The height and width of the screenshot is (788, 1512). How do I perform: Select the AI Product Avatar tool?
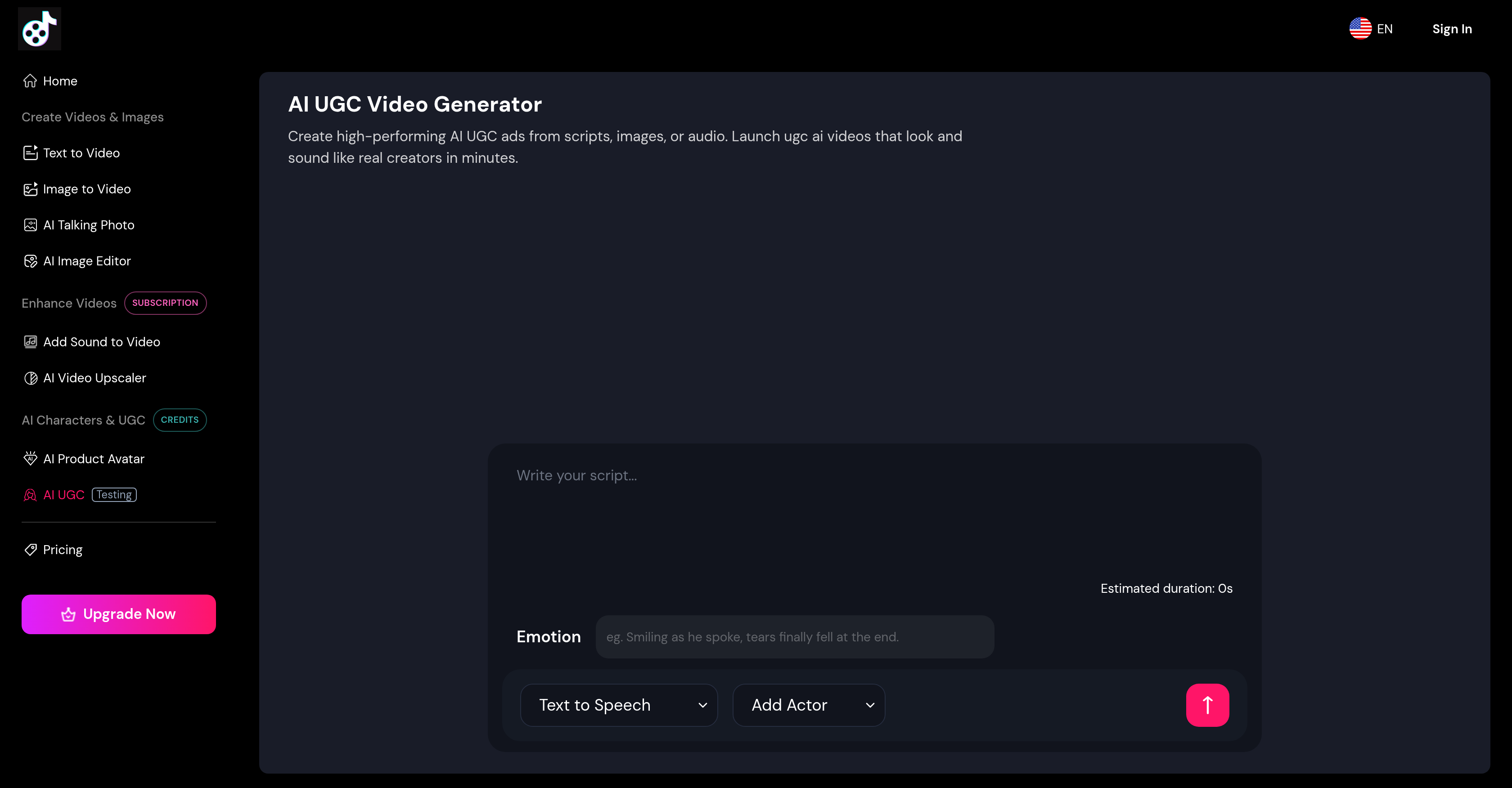pos(94,458)
